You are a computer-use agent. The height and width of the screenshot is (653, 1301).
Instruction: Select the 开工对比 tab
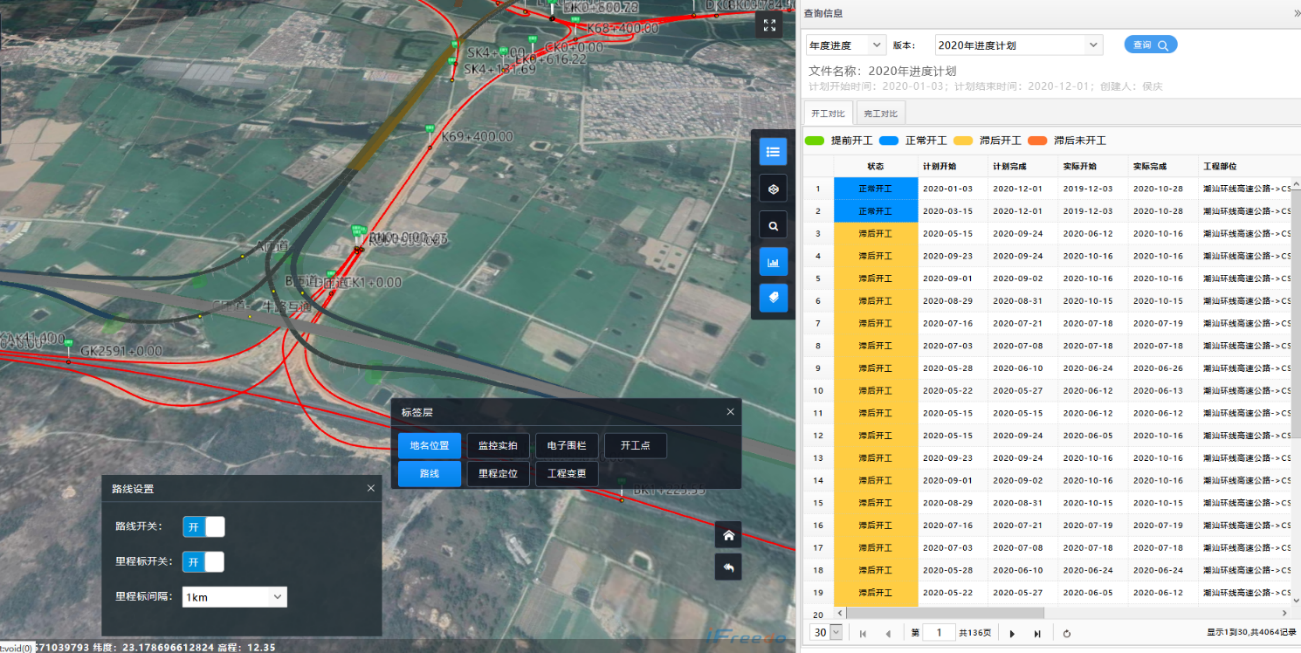(x=828, y=113)
